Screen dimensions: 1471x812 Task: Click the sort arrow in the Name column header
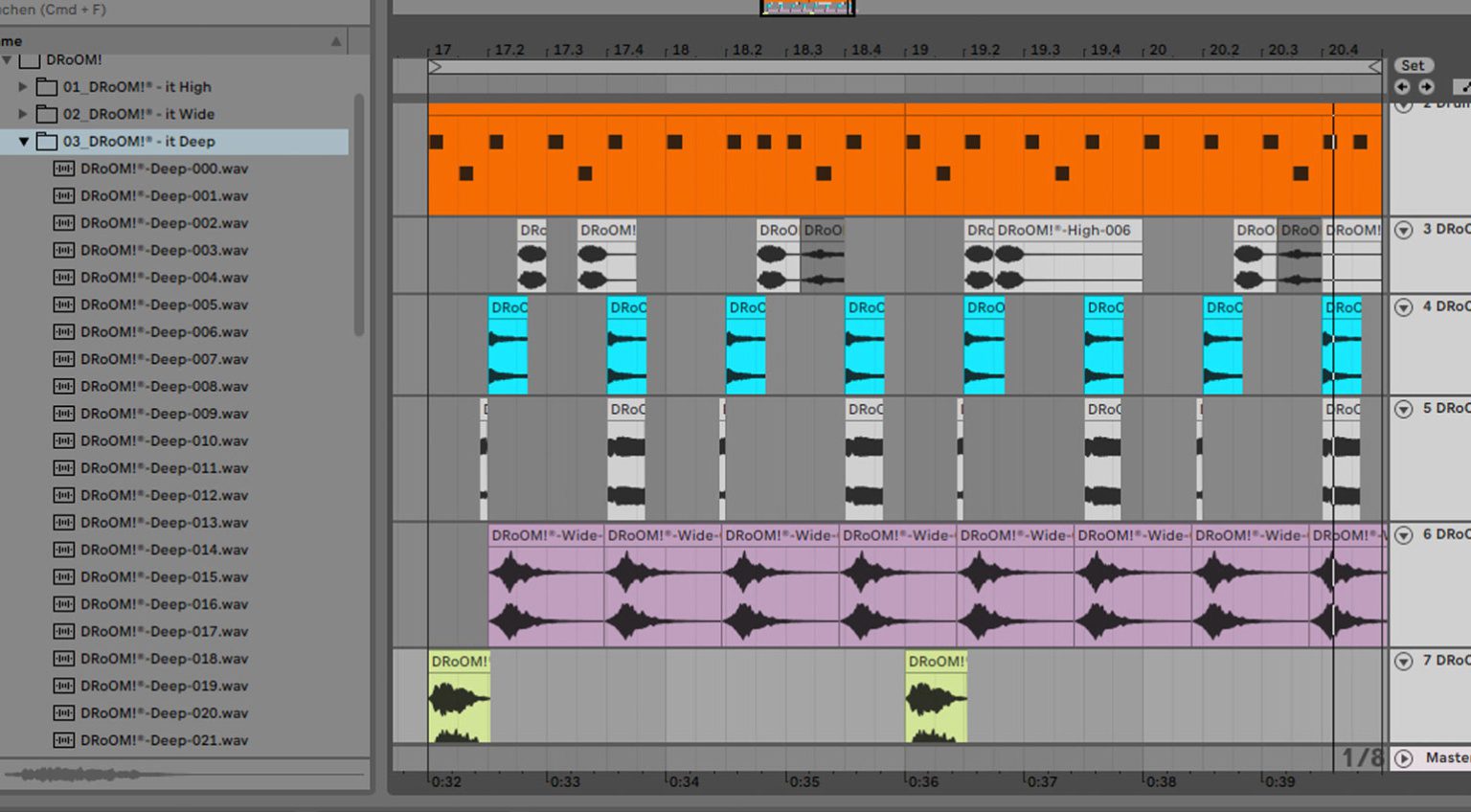pyautogui.click(x=335, y=41)
